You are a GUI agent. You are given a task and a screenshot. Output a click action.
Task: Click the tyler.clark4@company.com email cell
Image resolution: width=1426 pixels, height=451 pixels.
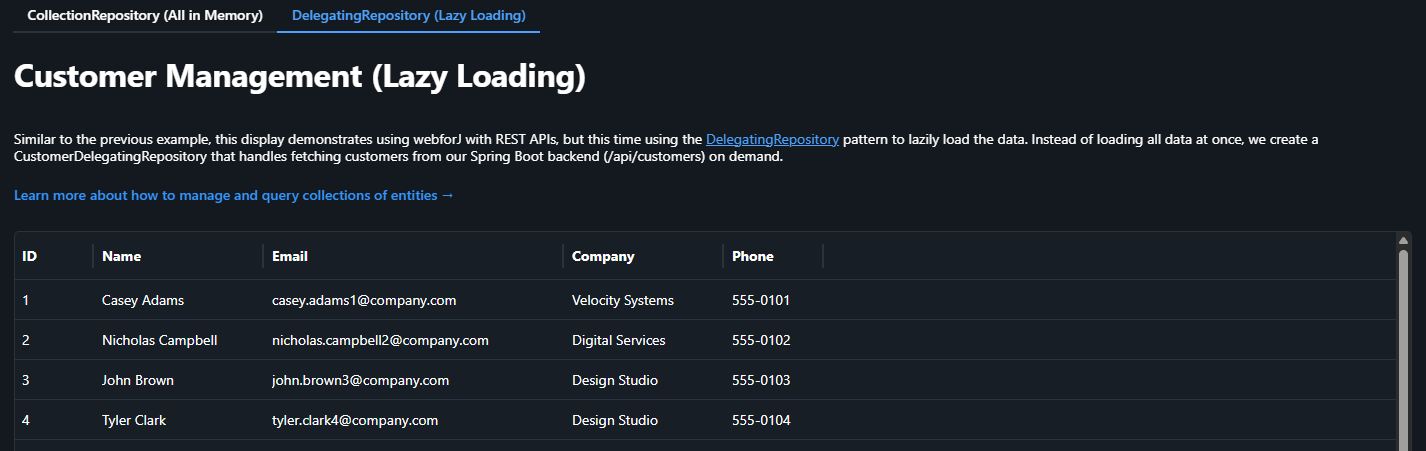(x=355, y=420)
